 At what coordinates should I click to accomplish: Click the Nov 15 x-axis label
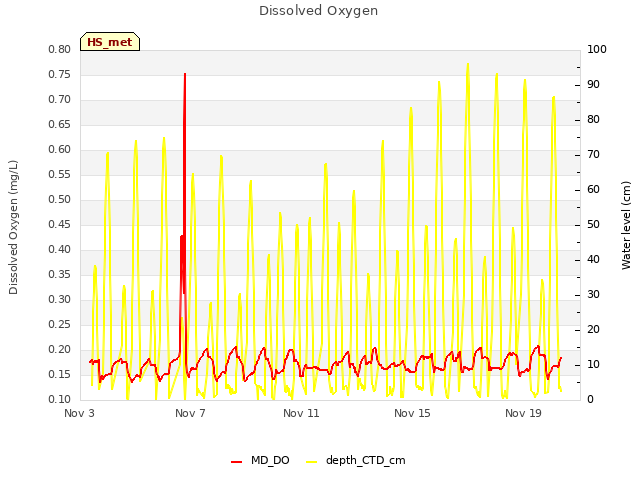[412, 413]
